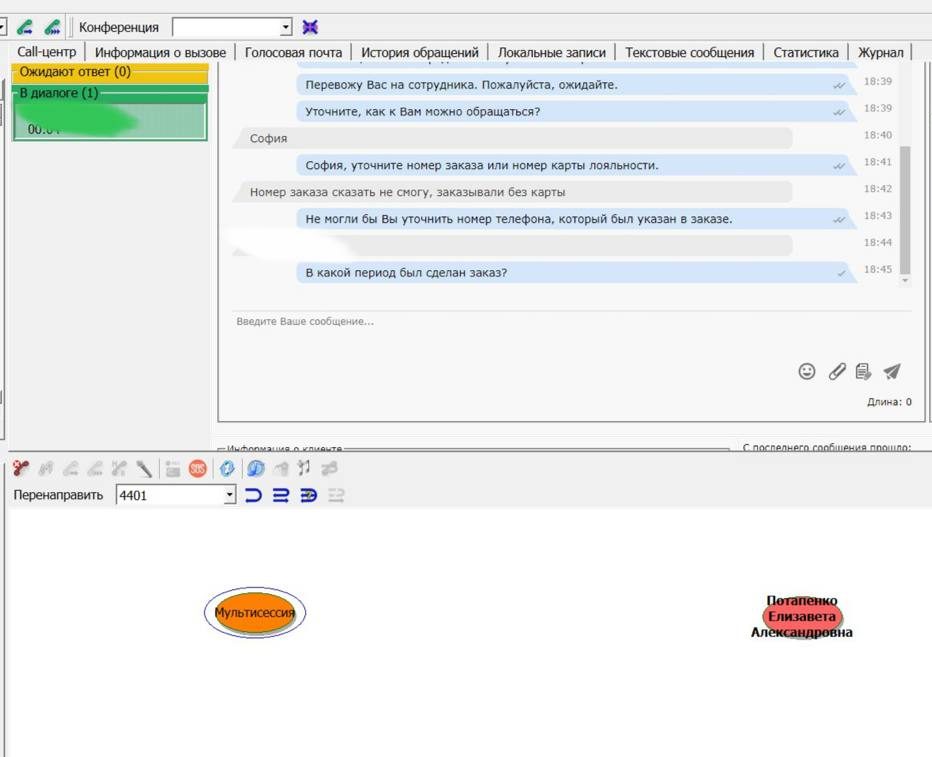Select the active dialog in В диалоге
Viewport: 932px width, 757px height.
point(109,122)
